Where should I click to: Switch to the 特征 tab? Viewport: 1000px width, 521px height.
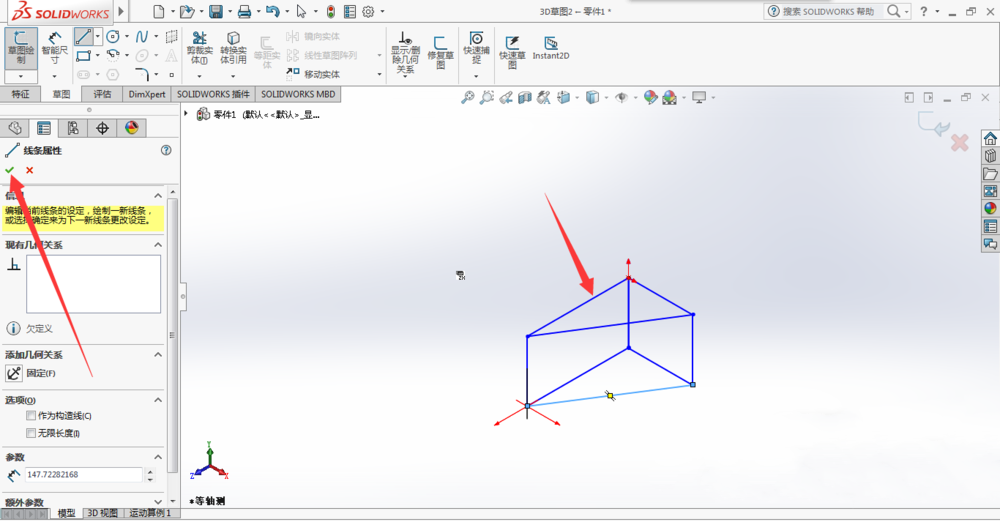click(x=20, y=94)
